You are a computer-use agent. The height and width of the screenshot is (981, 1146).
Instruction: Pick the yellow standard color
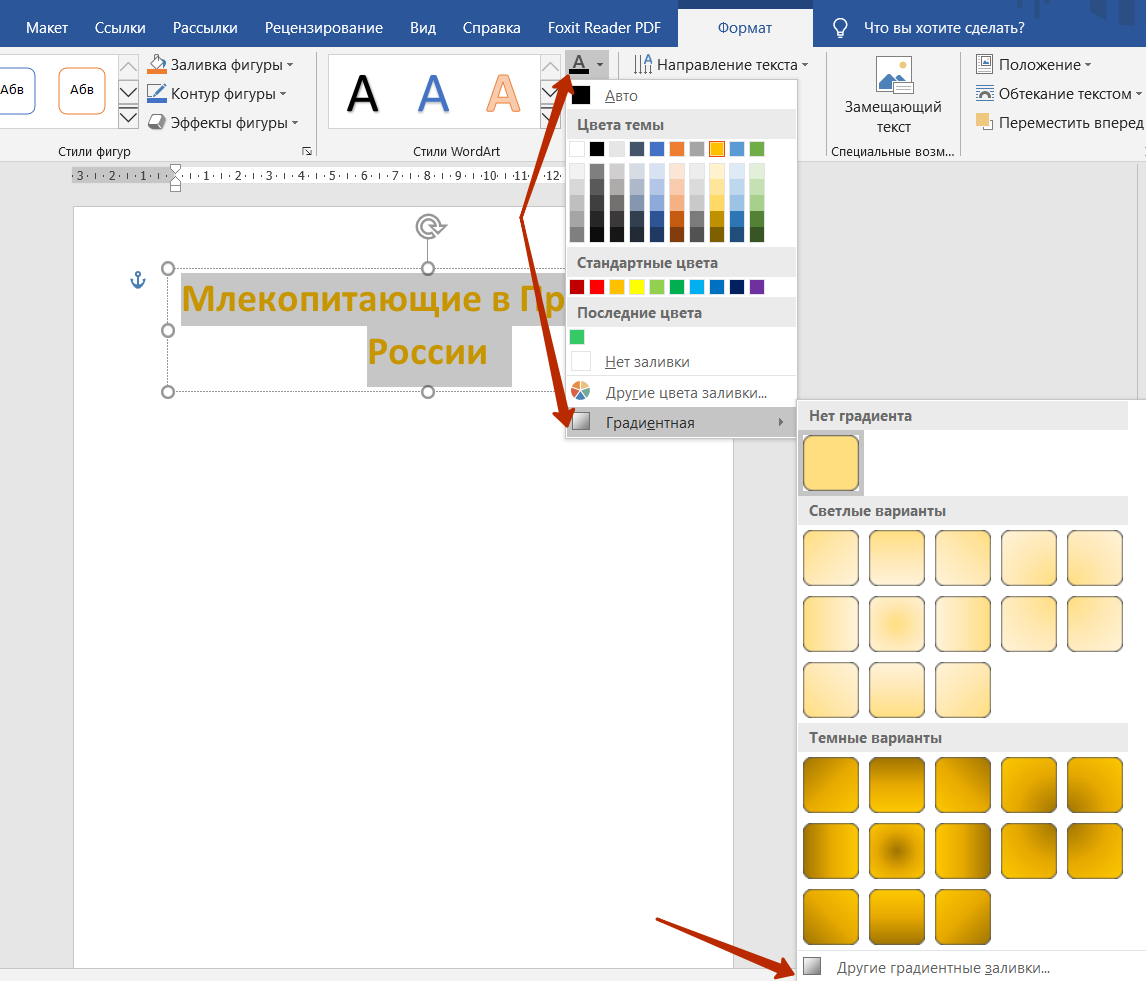tap(637, 287)
